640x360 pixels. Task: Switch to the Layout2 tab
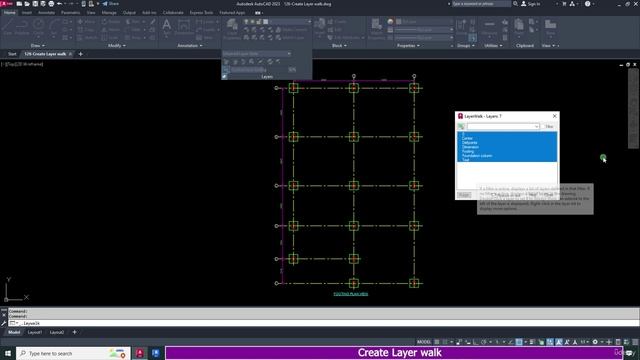point(57,332)
